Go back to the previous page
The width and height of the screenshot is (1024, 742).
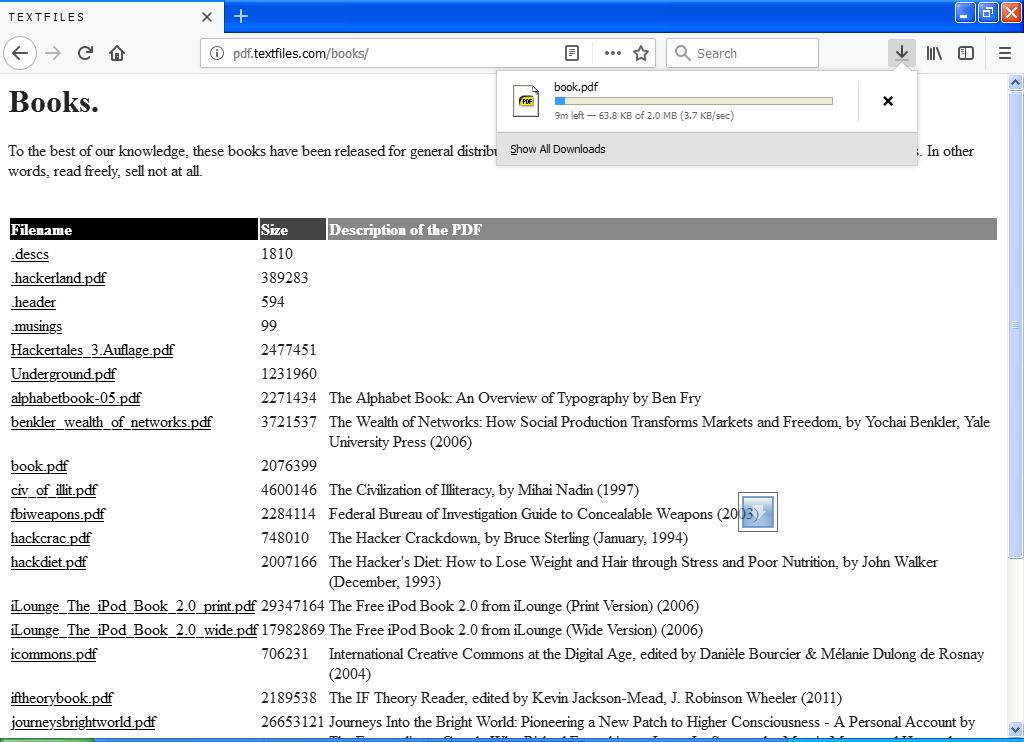[20, 53]
